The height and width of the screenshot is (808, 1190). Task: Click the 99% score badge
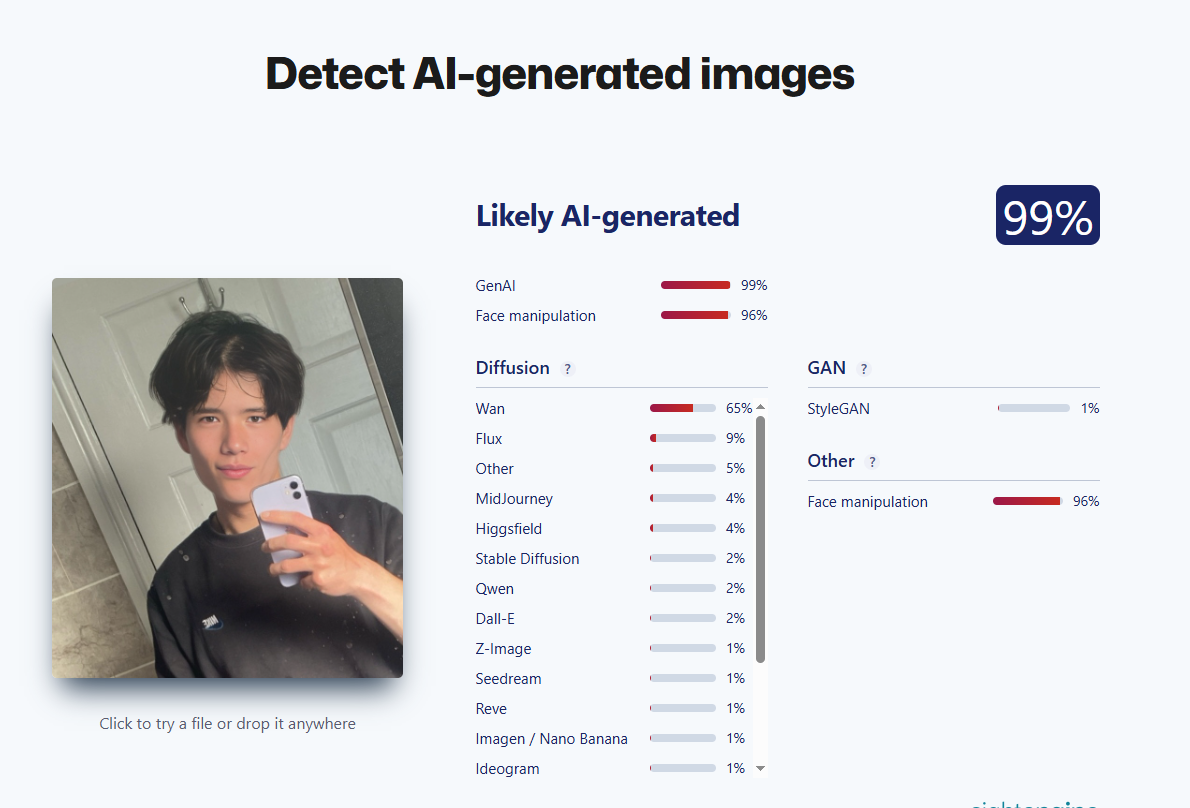tap(1047, 215)
